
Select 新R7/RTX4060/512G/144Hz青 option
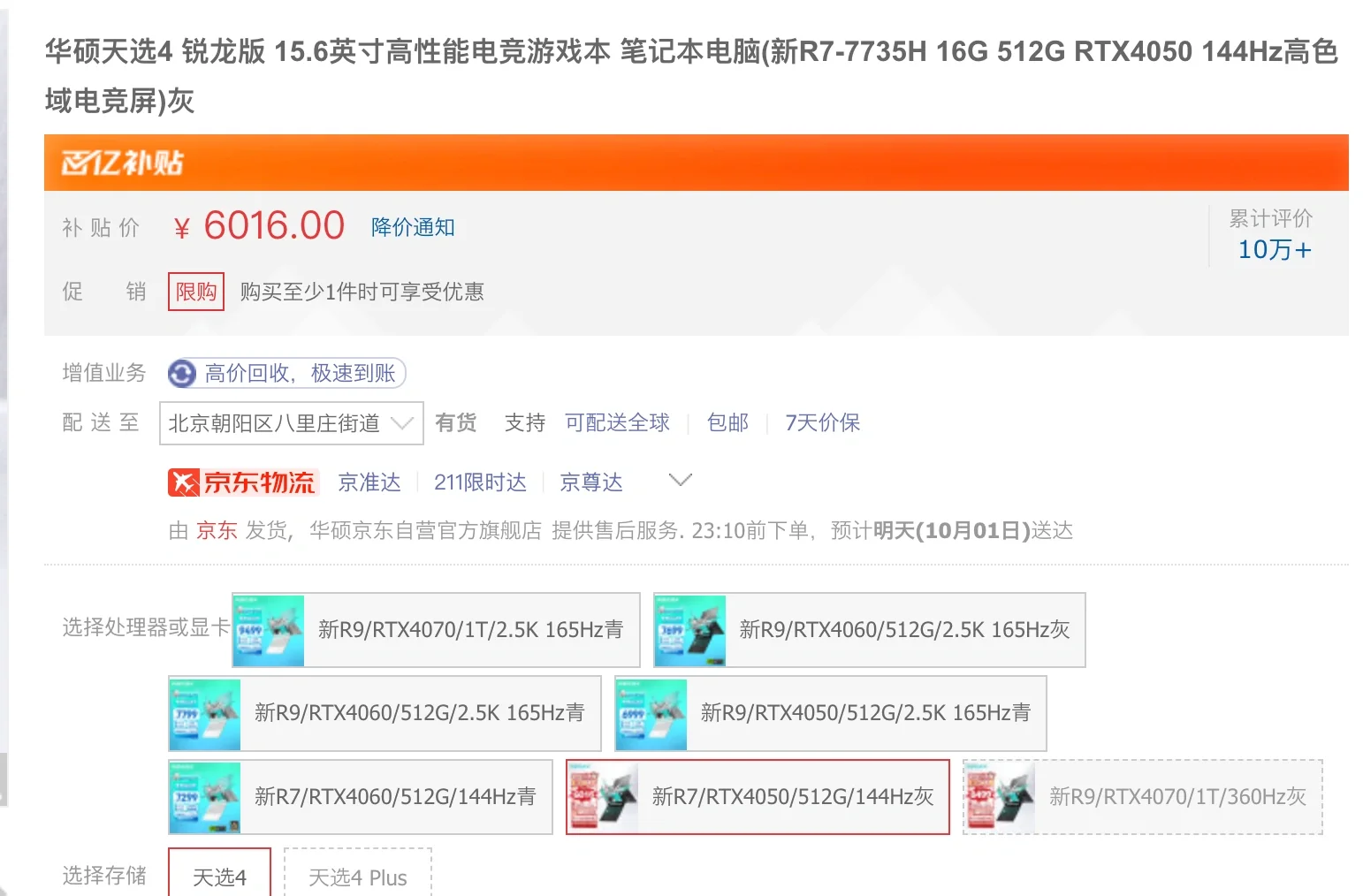tap(361, 797)
